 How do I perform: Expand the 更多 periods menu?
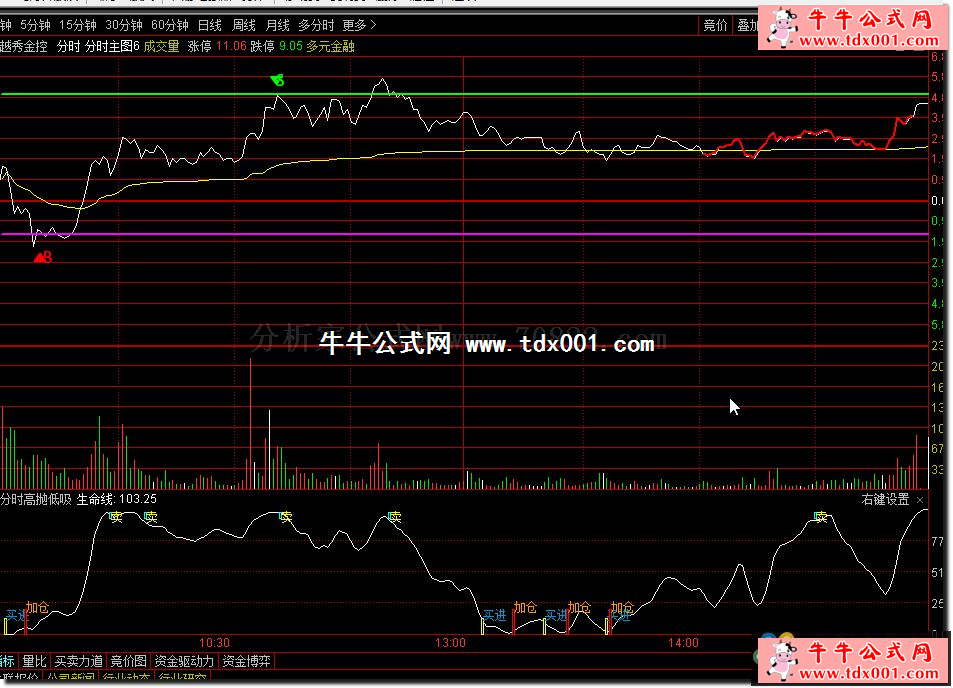(x=359, y=25)
